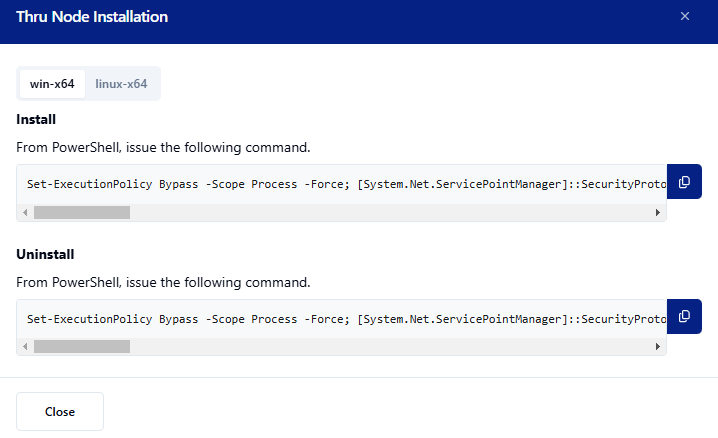The width and height of the screenshot is (718, 438).
Task: Click empty track of the Install scrollbar
Action: (400, 213)
